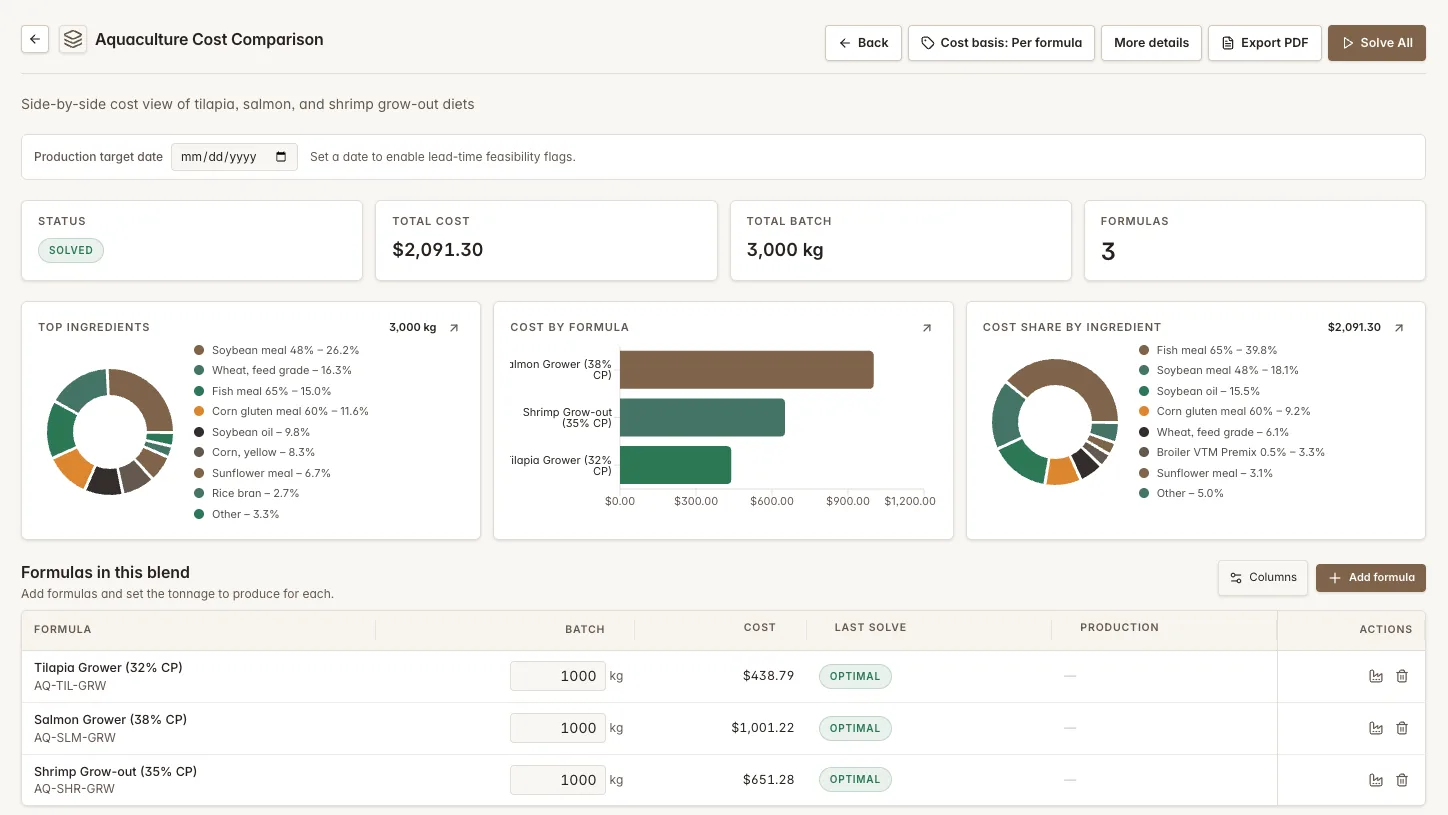Open the chart icon for Tilapia Grower row
The image size is (1448, 815).
[x=1376, y=676]
